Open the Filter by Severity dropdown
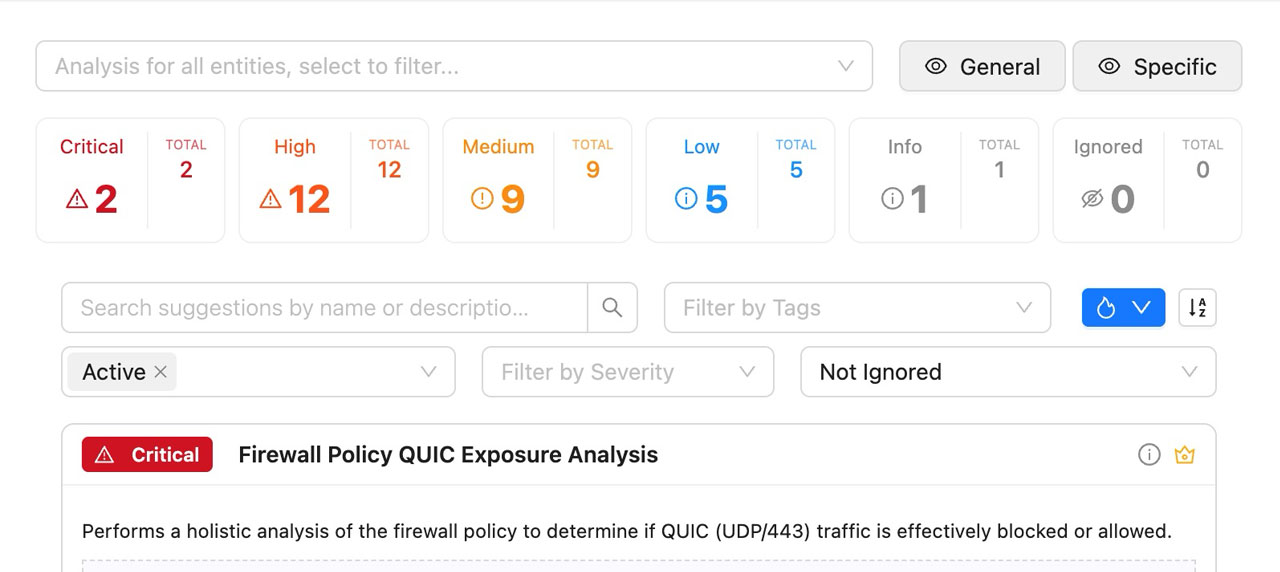This screenshot has height=572, width=1280. [x=627, y=372]
